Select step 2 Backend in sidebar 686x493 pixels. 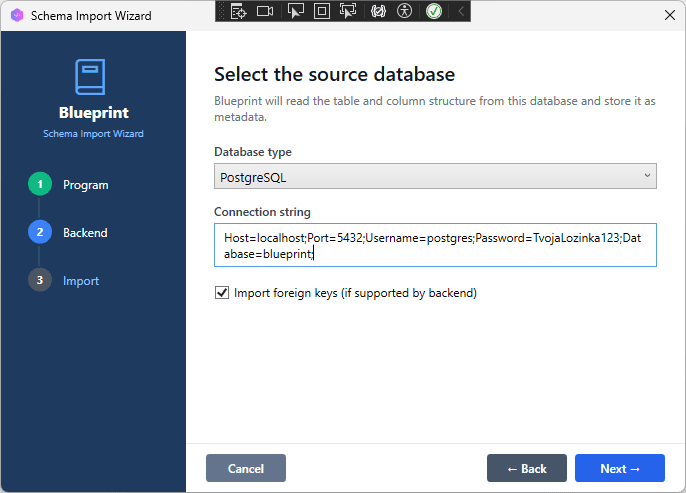[85, 232]
